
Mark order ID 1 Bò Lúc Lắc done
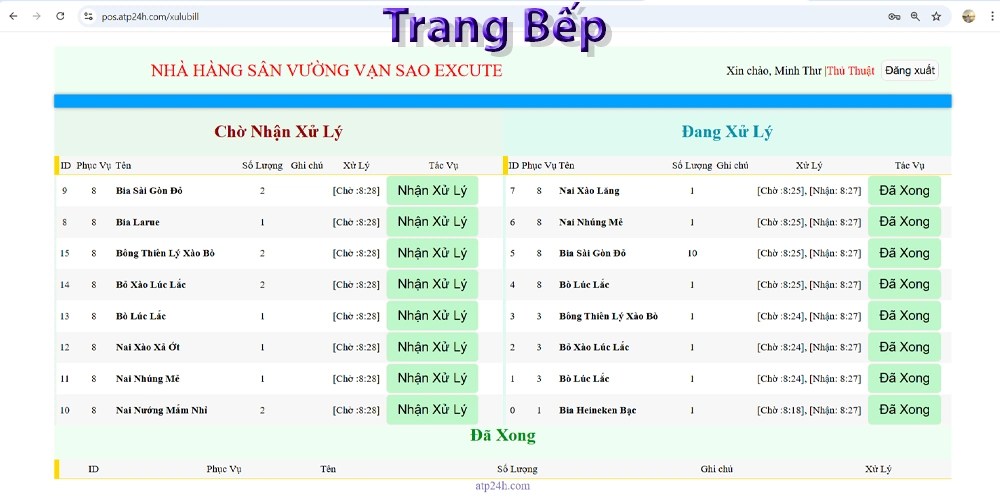click(x=904, y=378)
